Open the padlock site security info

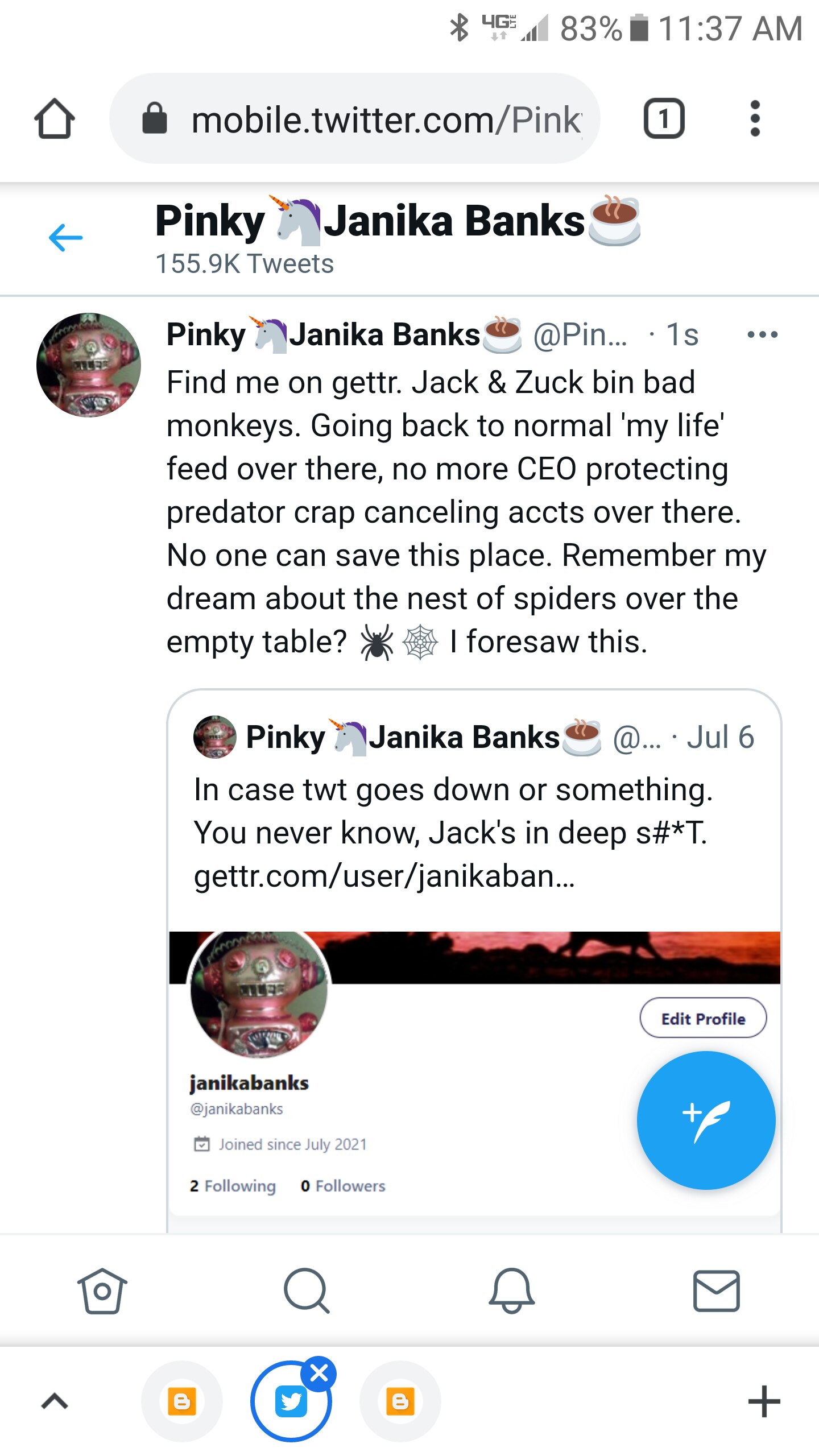[155, 118]
